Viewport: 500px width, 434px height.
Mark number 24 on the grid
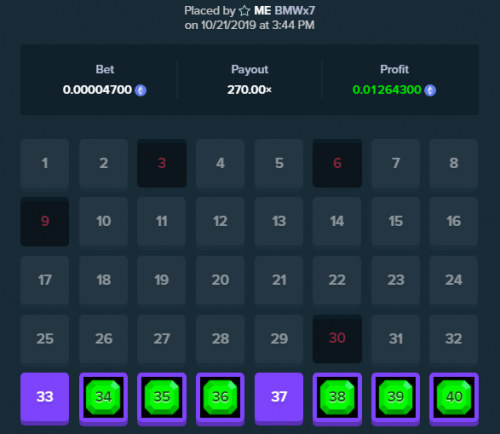pos(454,280)
